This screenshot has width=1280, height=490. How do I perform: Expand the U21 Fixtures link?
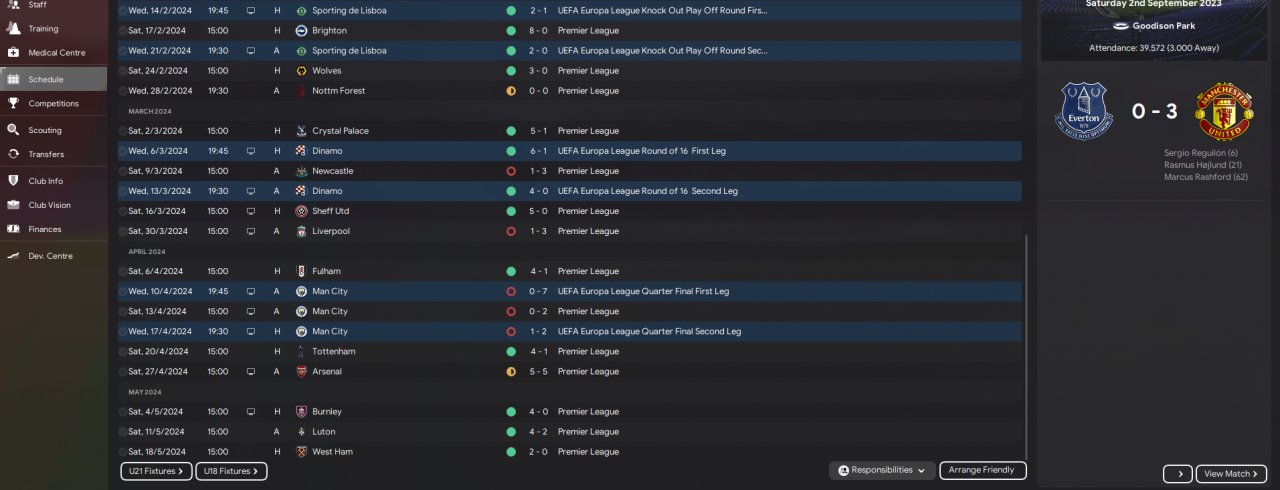pyautogui.click(x=156, y=471)
